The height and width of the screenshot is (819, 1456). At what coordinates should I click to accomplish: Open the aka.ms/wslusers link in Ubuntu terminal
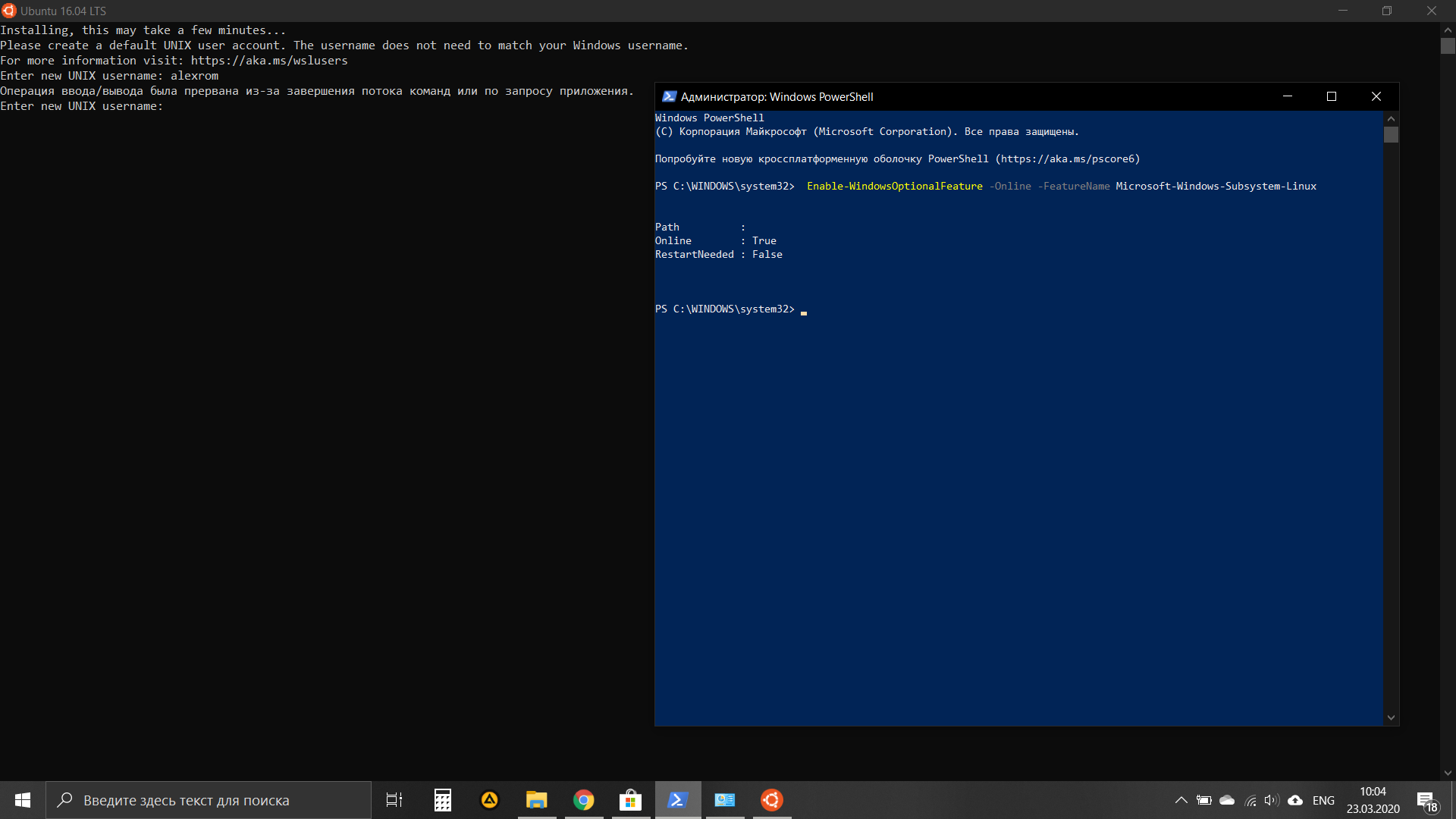click(x=269, y=61)
